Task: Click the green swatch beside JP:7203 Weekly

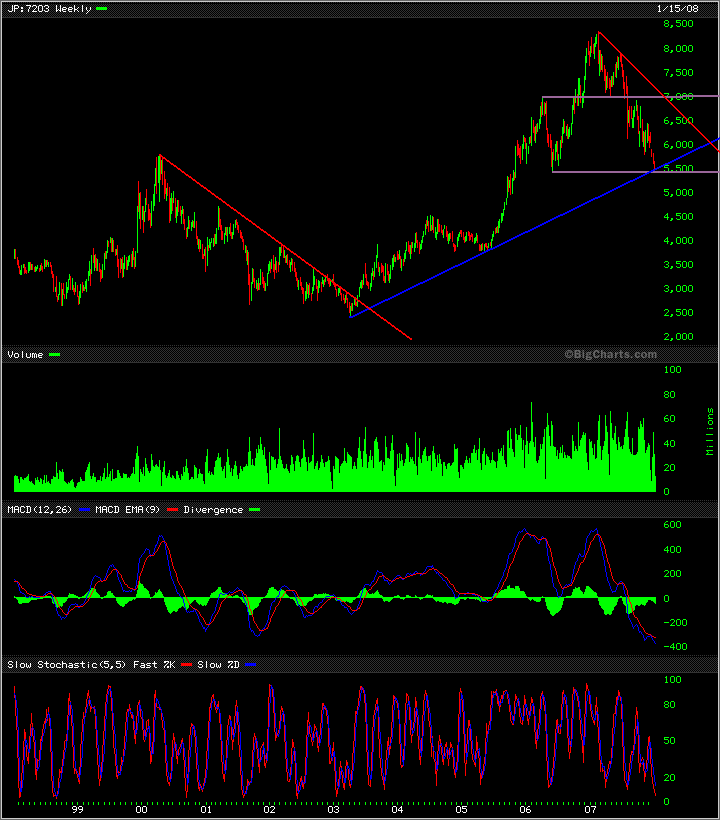Action: (101, 8)
